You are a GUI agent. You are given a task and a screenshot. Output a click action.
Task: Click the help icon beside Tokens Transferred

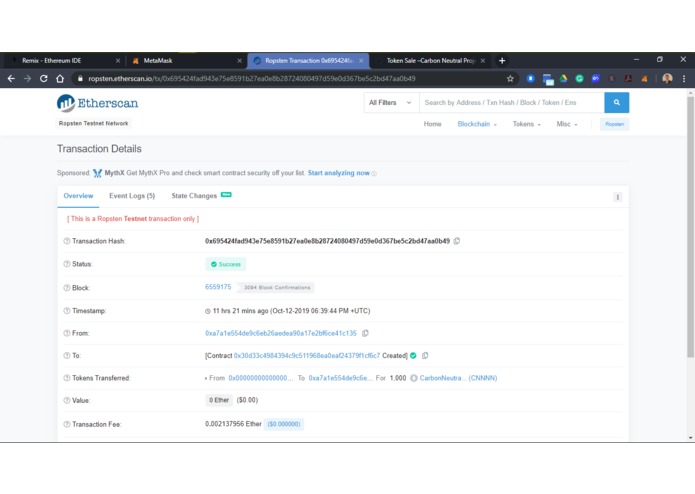click(x=66, y=378)
